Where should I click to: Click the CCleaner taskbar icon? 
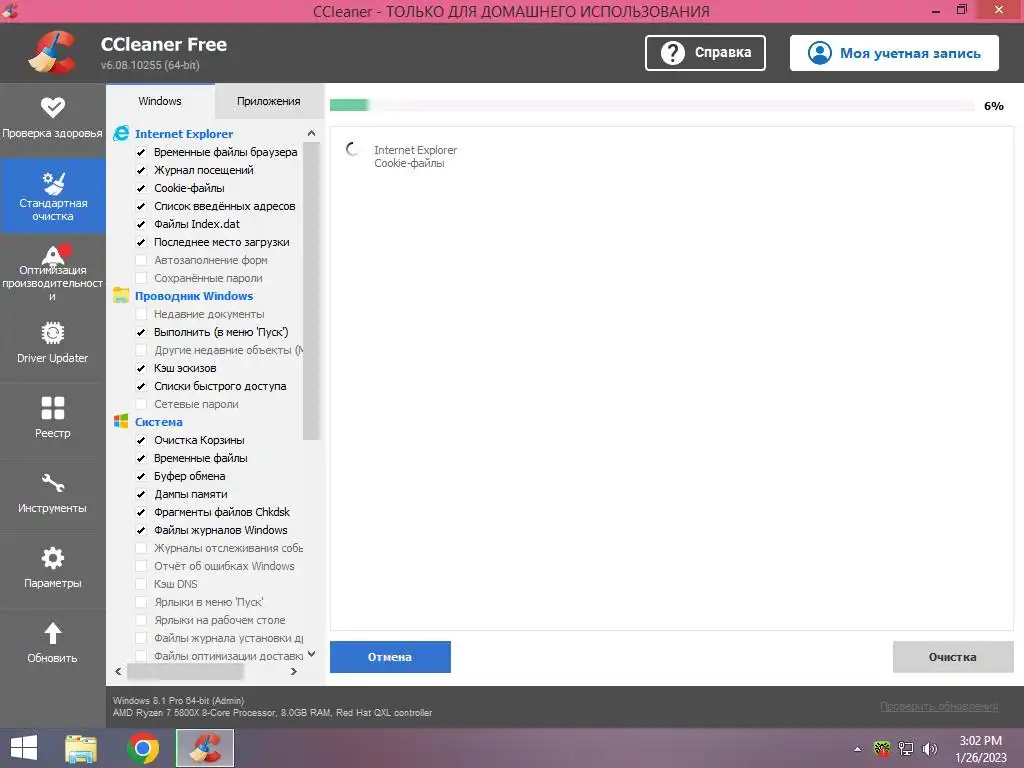tap(204, 748)
